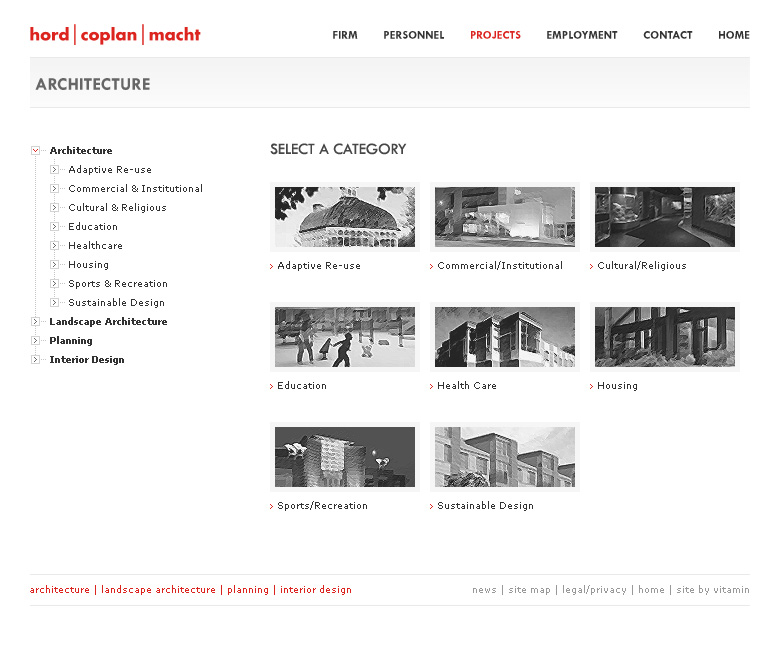Screen dimensions: 780x650
Task: Go to the Firm menu item
Action: point(345,35)
